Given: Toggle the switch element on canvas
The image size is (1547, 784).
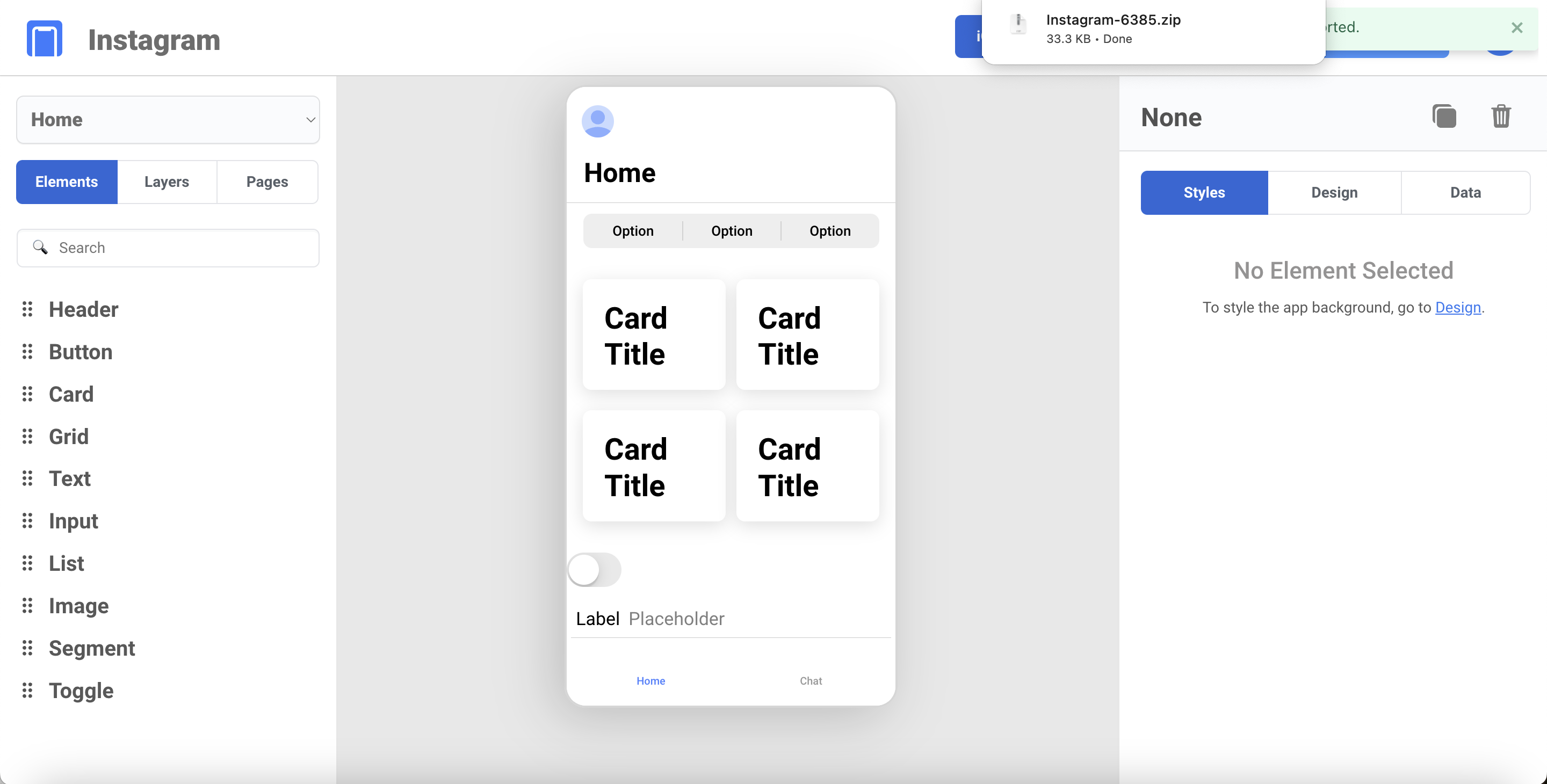Looking at the screenshot, I should (x=594, y=568).
